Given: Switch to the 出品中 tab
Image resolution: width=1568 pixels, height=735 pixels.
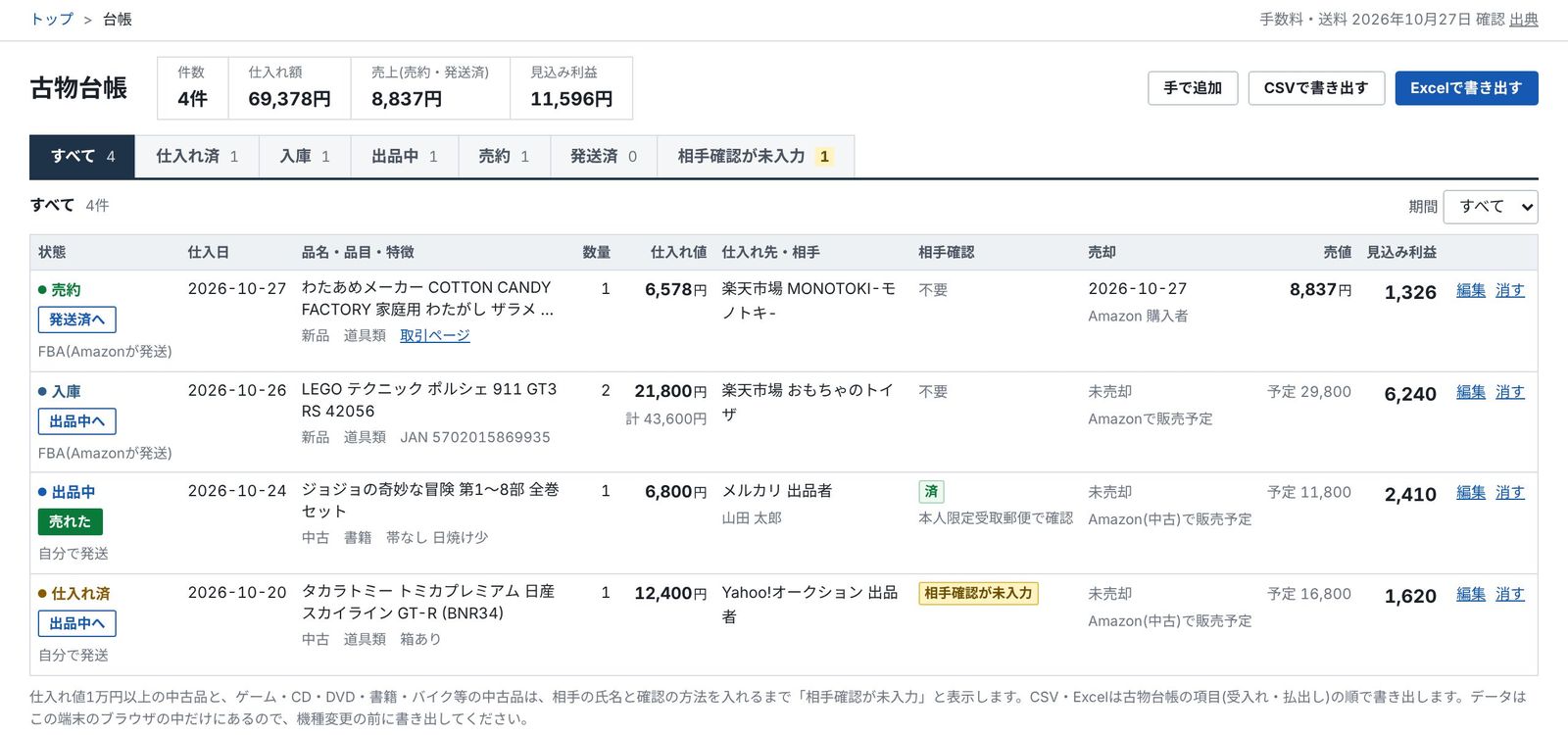Looking at the screenshot, I should tap(405, 157).
